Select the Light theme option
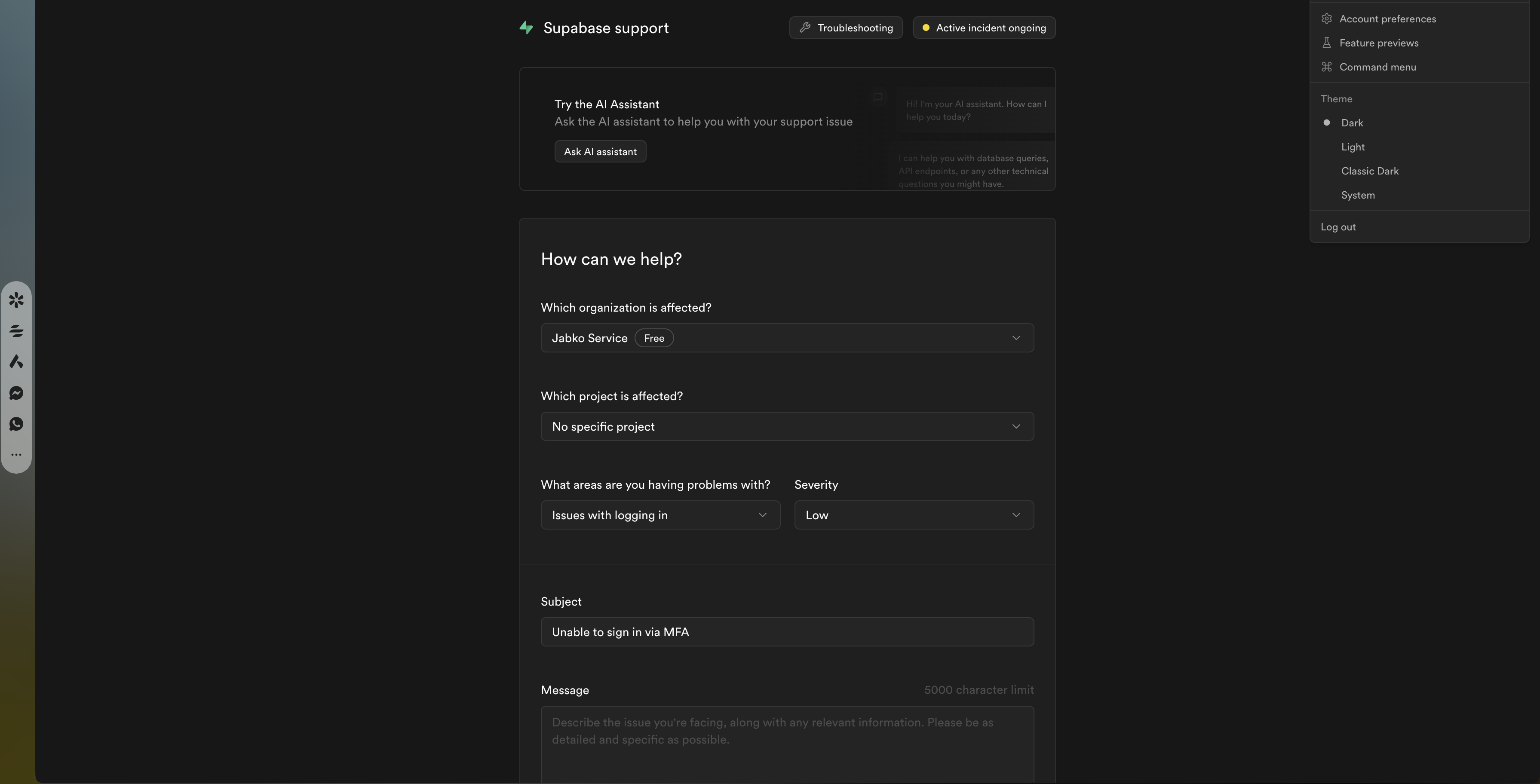 click(x=1353, y=147)
